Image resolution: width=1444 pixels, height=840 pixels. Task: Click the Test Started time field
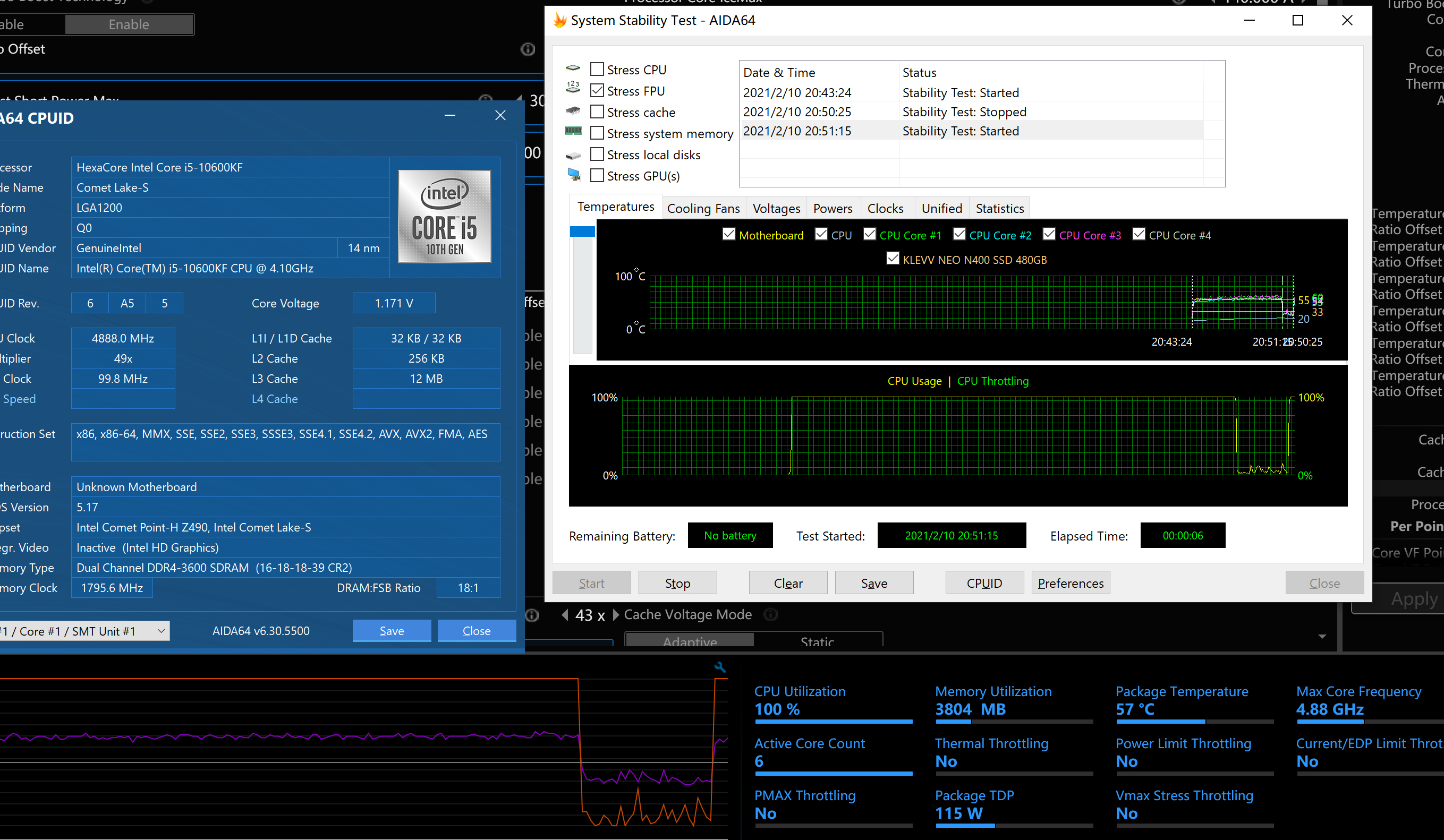pyautogui.click(x=951, y=535)
